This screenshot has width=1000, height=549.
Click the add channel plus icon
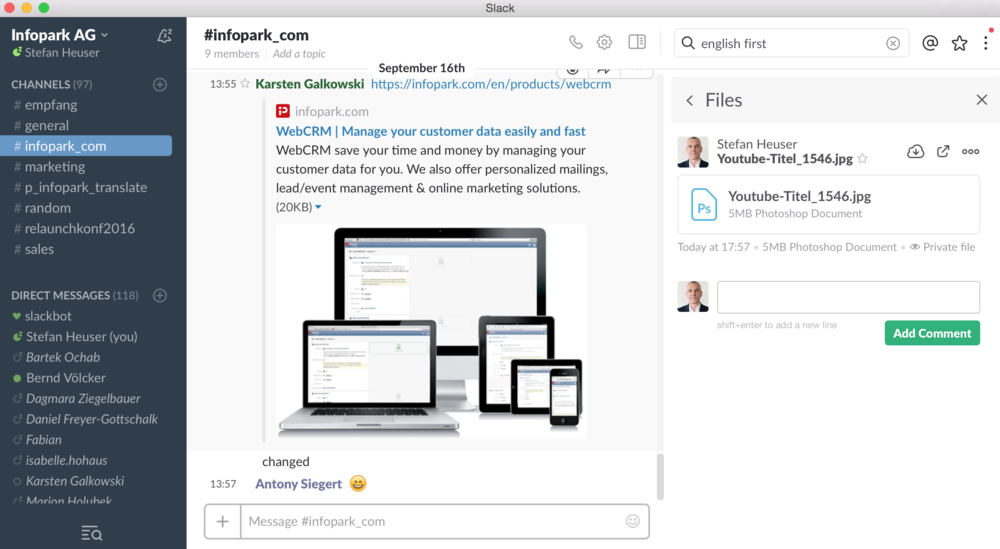click(x=160, y=84)
